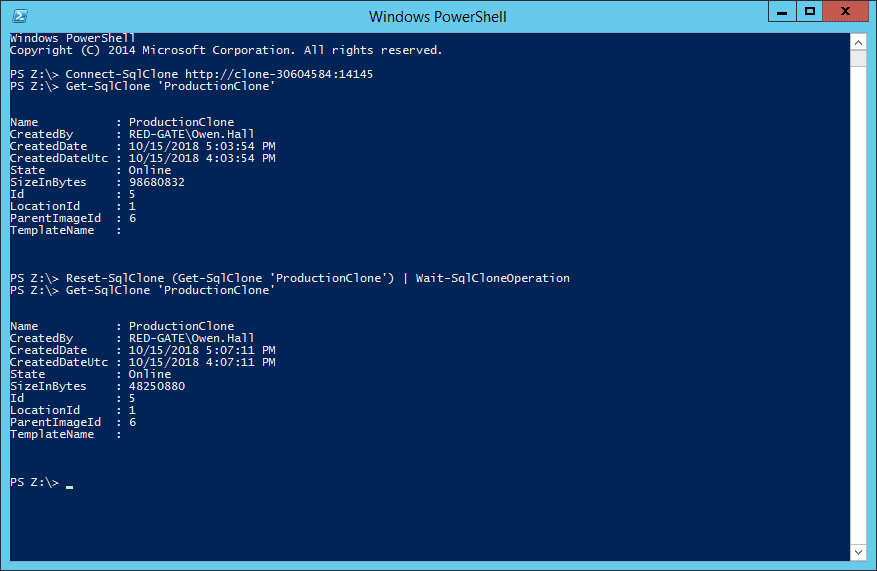877x571 pixels.
Task: Click the Connect-SqlClone command text
Action: pos(122,74)
